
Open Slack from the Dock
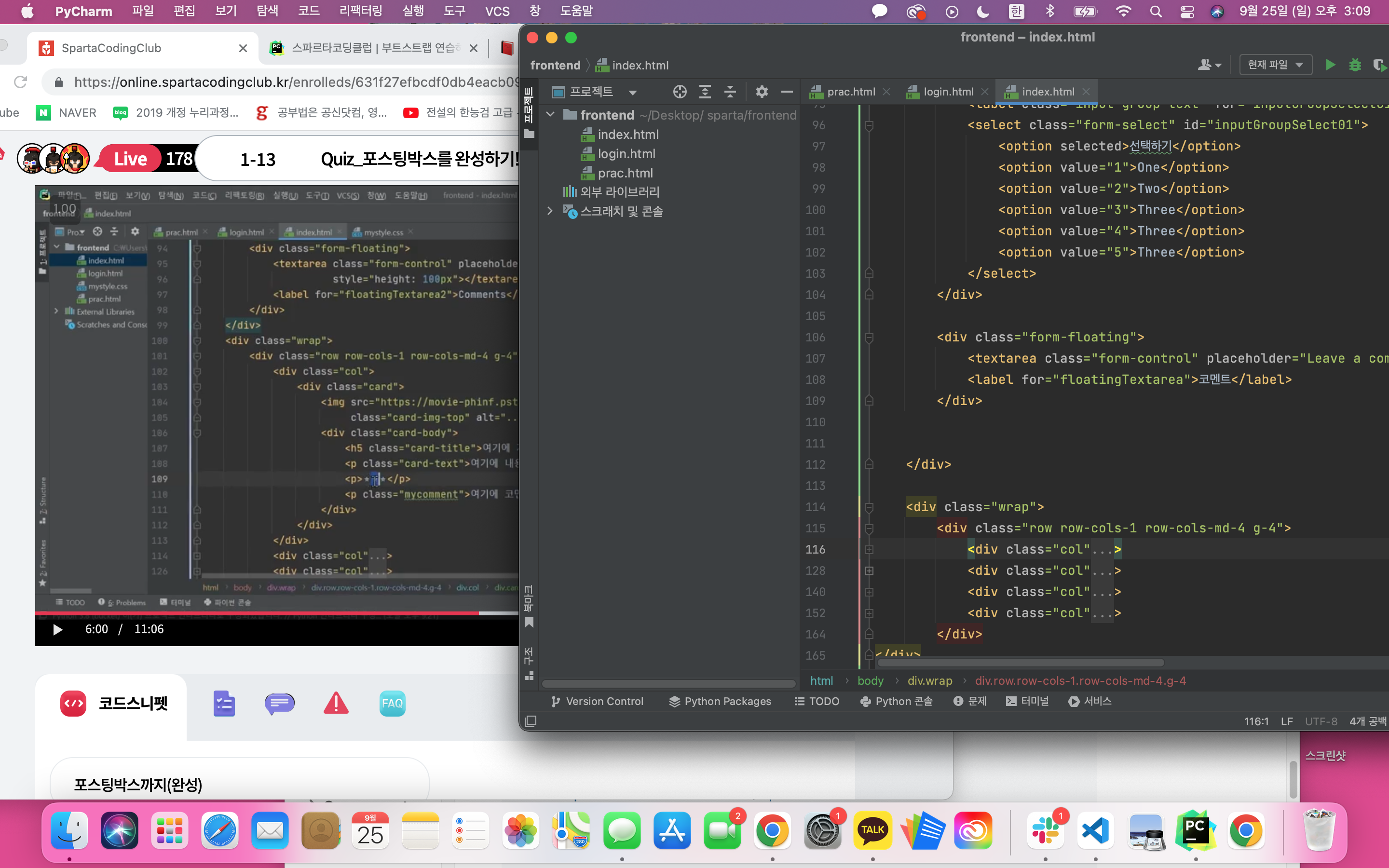[1045, 831]
